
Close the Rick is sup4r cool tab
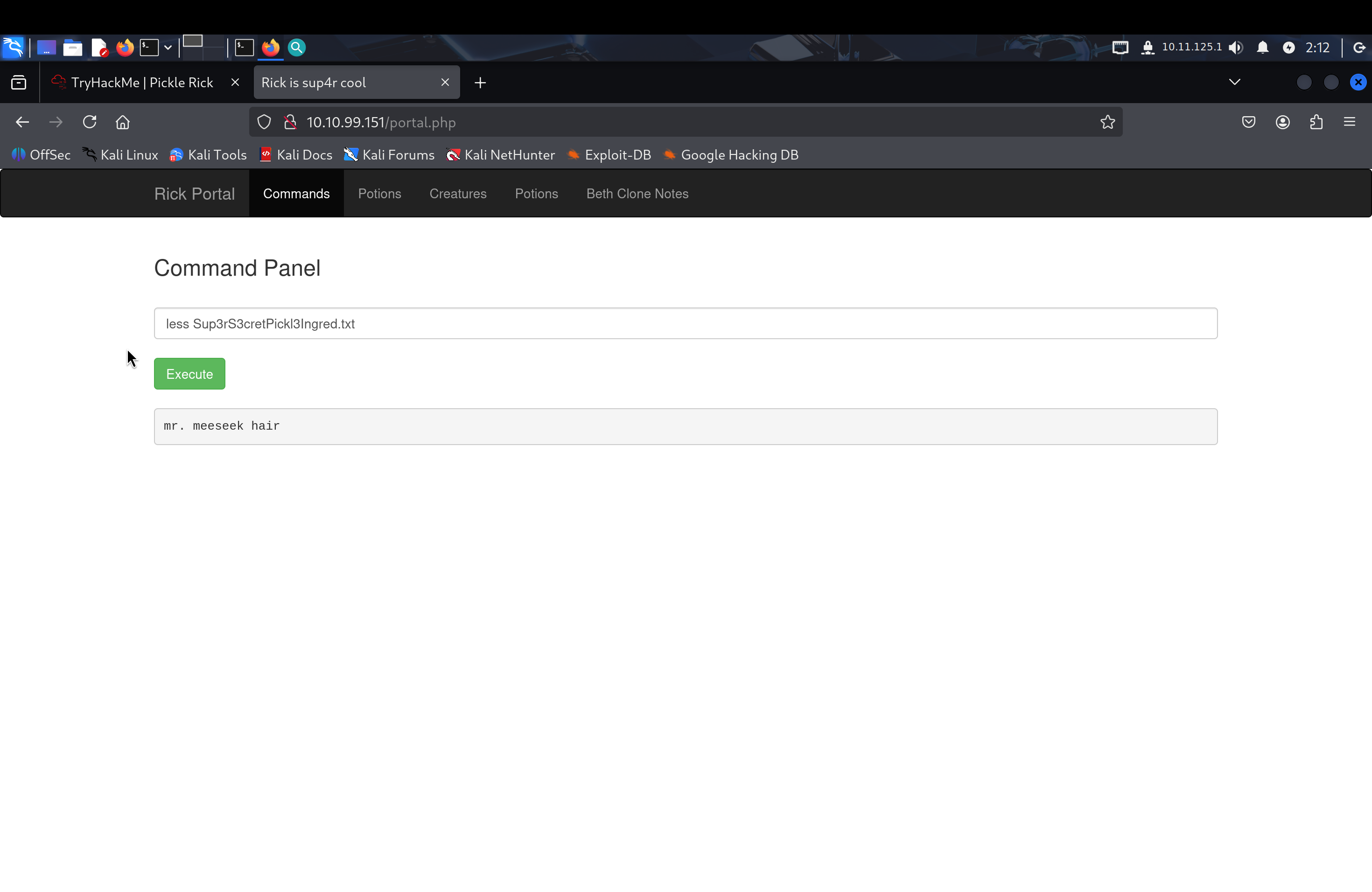[445, 83]
